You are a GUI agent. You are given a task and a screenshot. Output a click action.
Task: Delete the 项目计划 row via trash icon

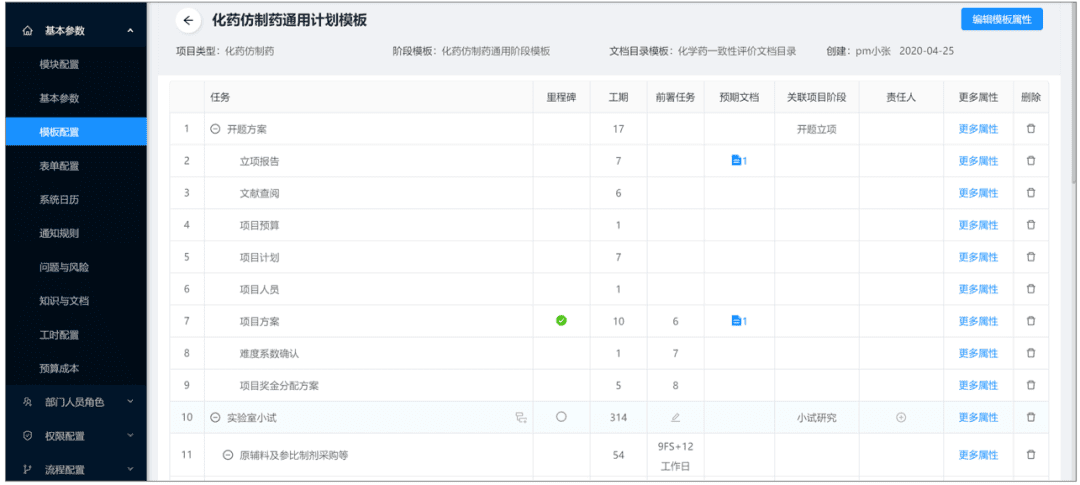coord(1030,257)
